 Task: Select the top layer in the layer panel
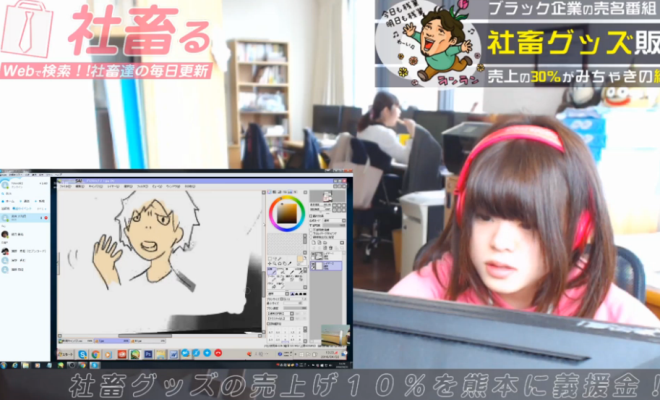click(x=324, y=256)
